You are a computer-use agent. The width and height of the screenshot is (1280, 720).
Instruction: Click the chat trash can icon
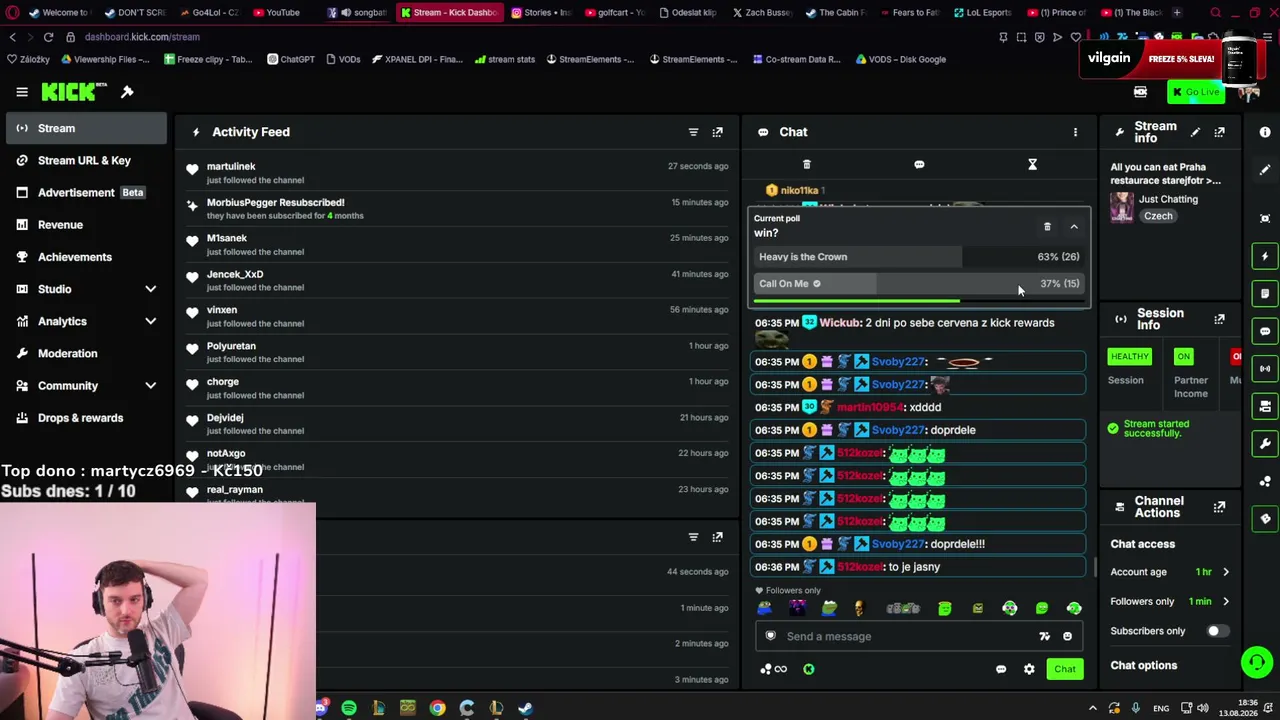pos(807,164)
